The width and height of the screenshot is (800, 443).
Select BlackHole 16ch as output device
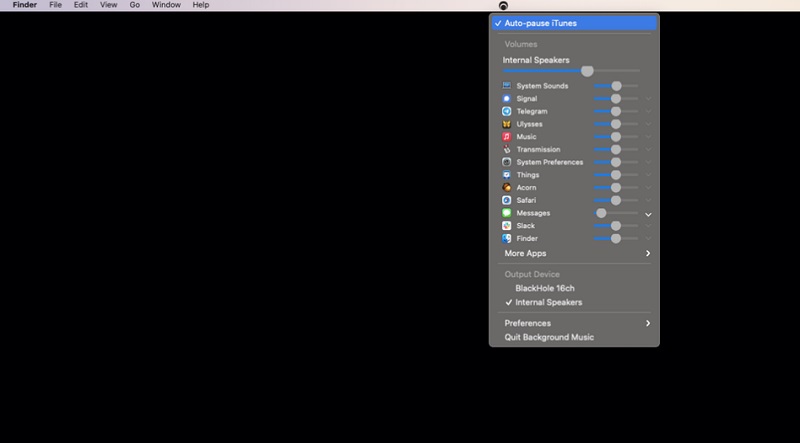coord(545,288)
